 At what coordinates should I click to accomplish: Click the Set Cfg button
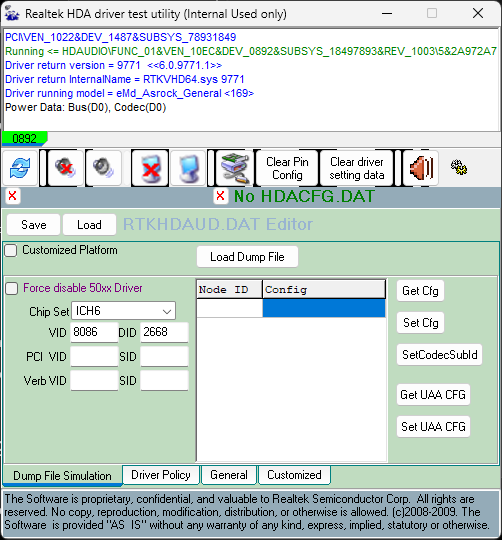(420, 323)
